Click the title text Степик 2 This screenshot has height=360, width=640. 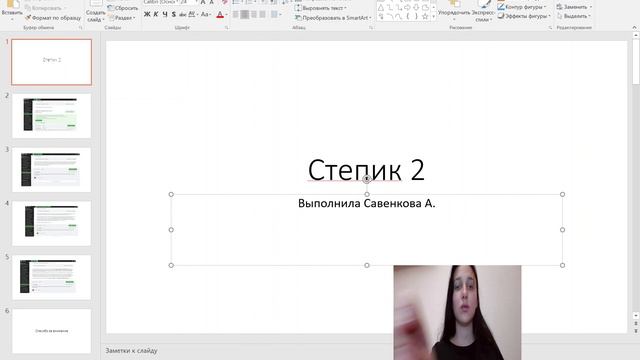click(x=366, y=170)
